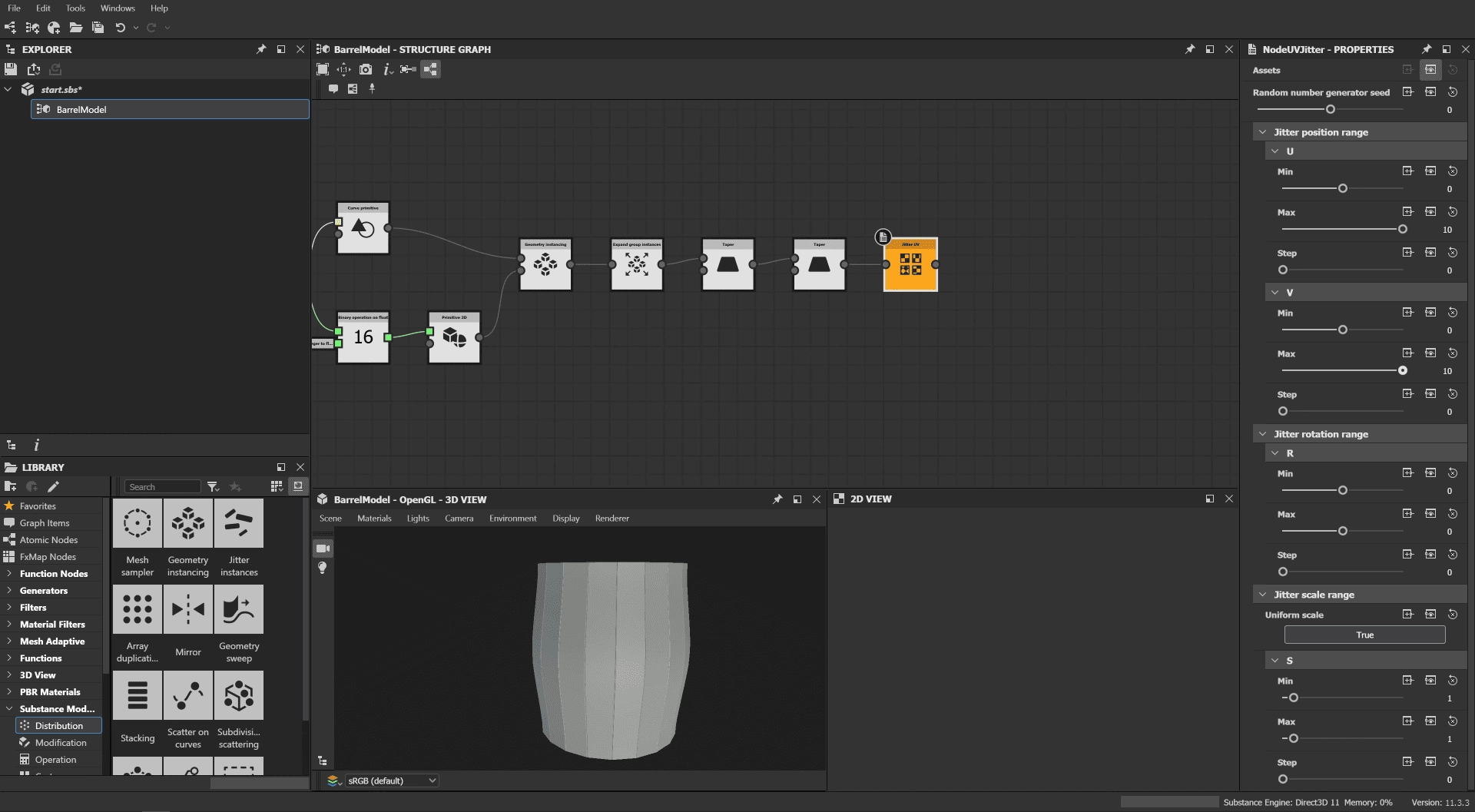Click the graph info display icon
The height and width of the screenshot is (812, 1475).
(388, 69)
